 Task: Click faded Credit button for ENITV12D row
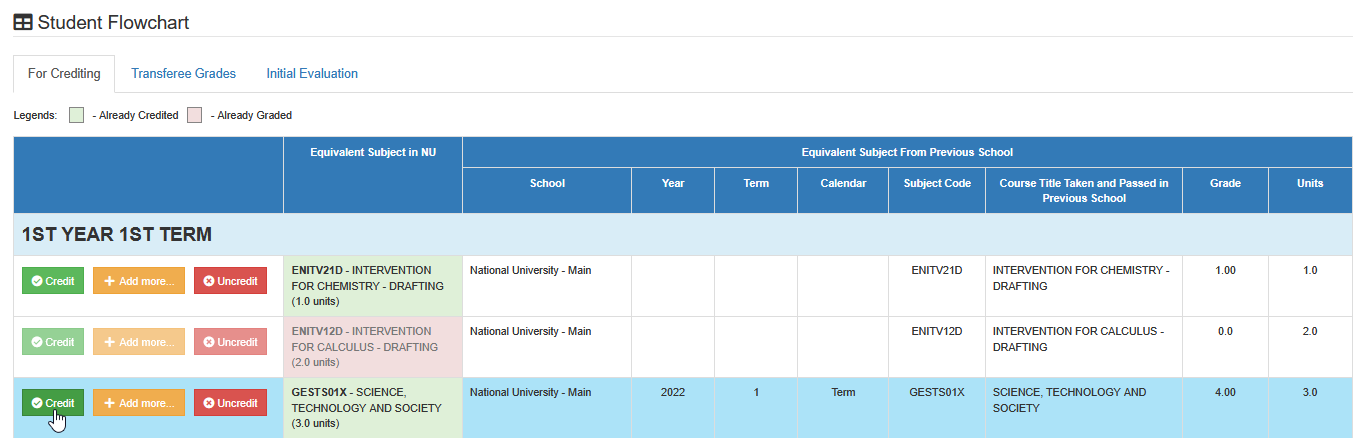pyautogui.click(x=53, y=342)
